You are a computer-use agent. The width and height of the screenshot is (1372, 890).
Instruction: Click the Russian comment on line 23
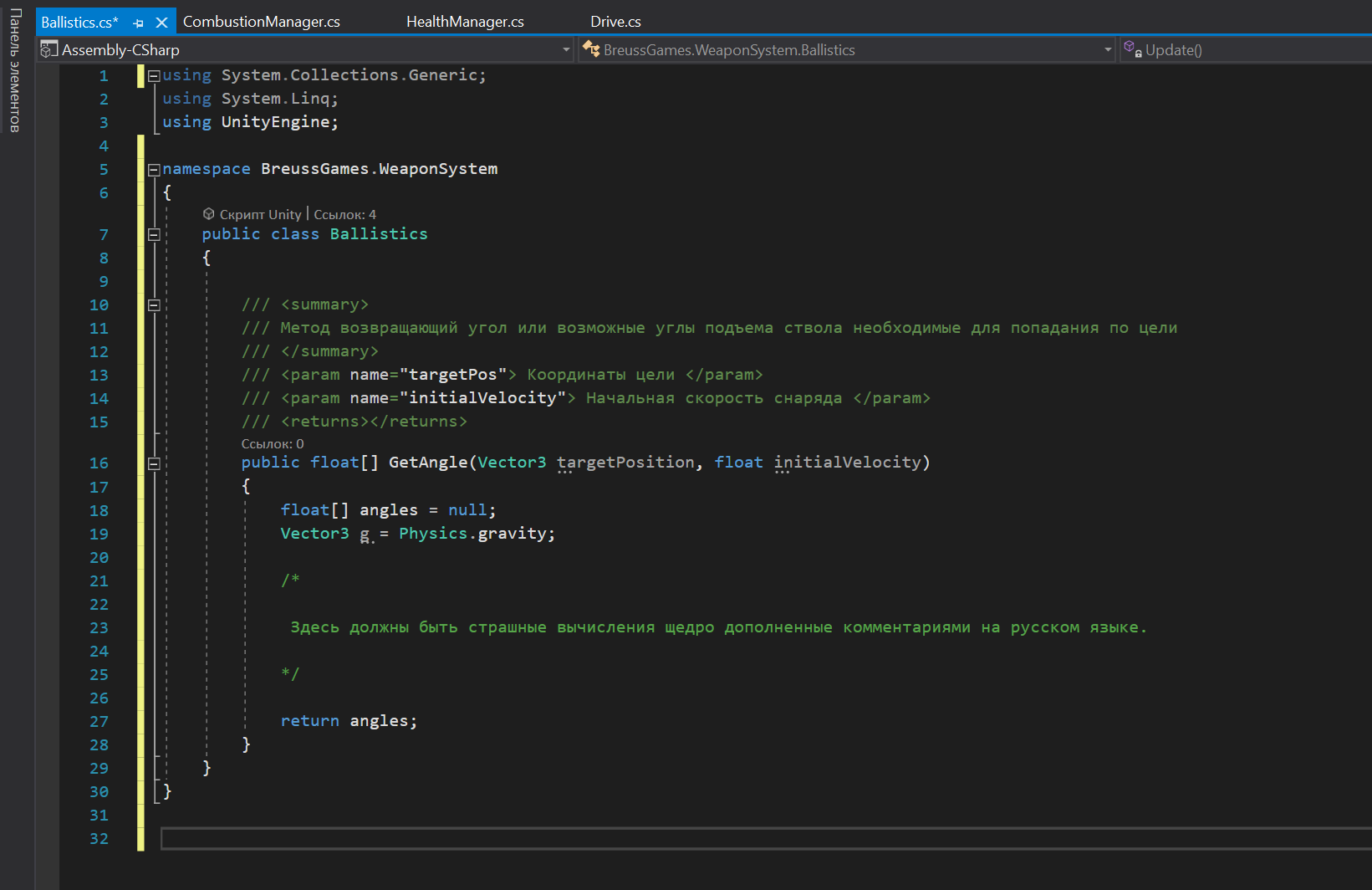(x=718, y=627)
